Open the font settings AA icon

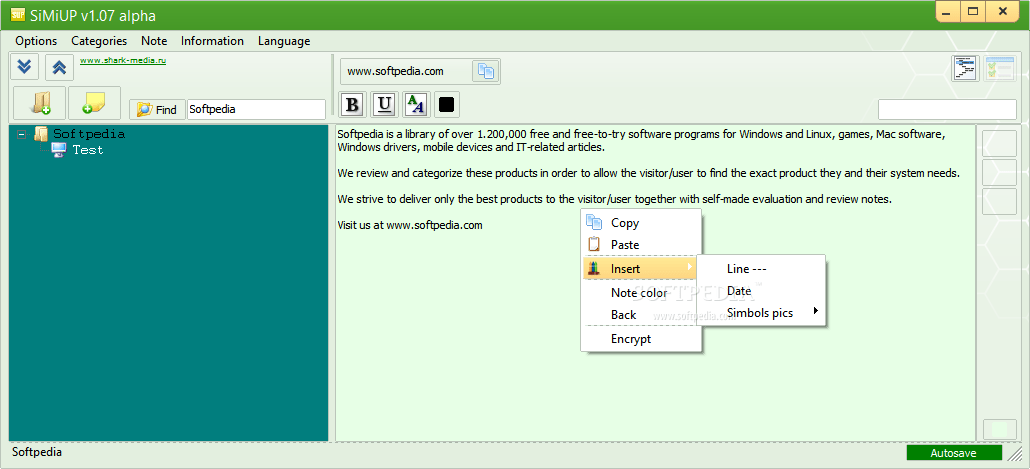tap(416, 104)
